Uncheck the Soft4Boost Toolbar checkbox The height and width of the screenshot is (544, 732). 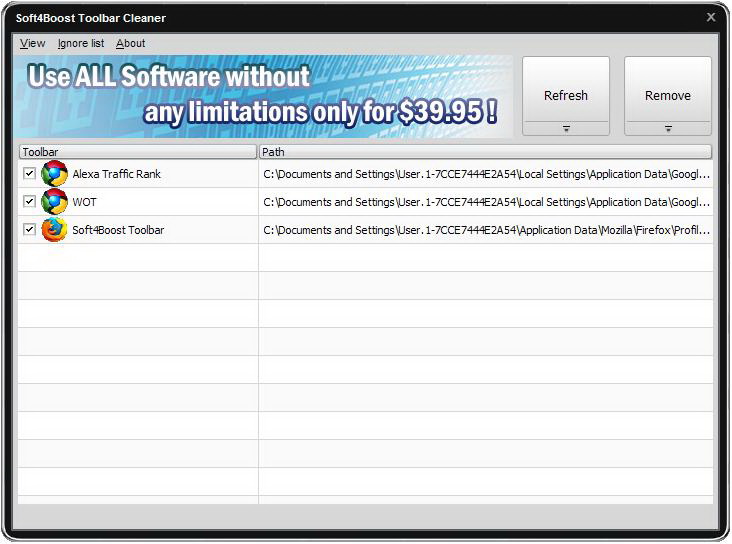pyautogui.click(x=29, y=230)
